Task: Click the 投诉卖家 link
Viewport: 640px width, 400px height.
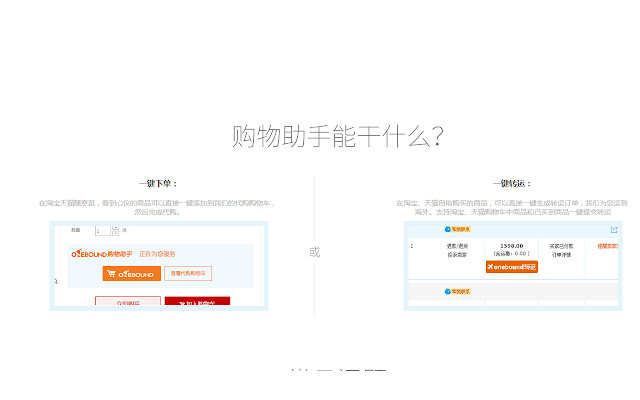Action: click(x=457, y=255)
